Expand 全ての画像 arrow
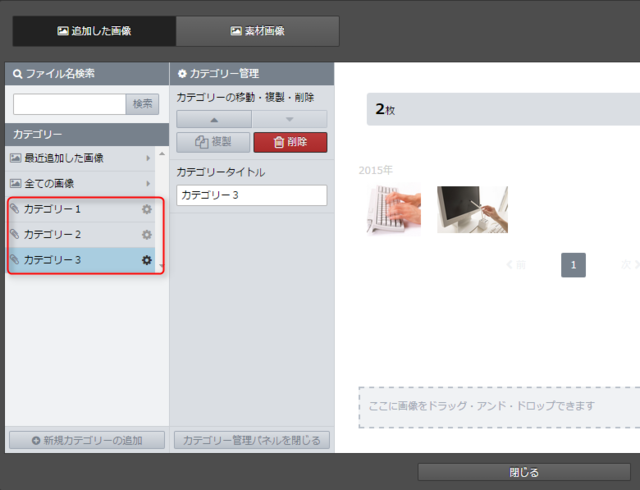Screen dimensions: 640x490 click(x=148, y=184)
